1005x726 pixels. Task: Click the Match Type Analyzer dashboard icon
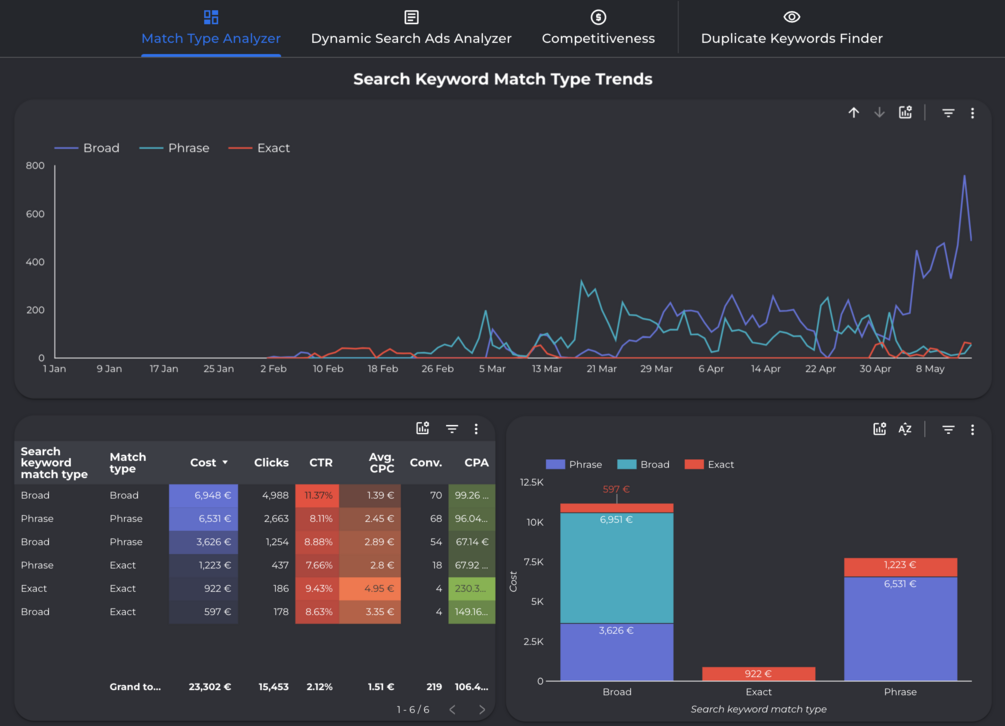pos(211,17)
